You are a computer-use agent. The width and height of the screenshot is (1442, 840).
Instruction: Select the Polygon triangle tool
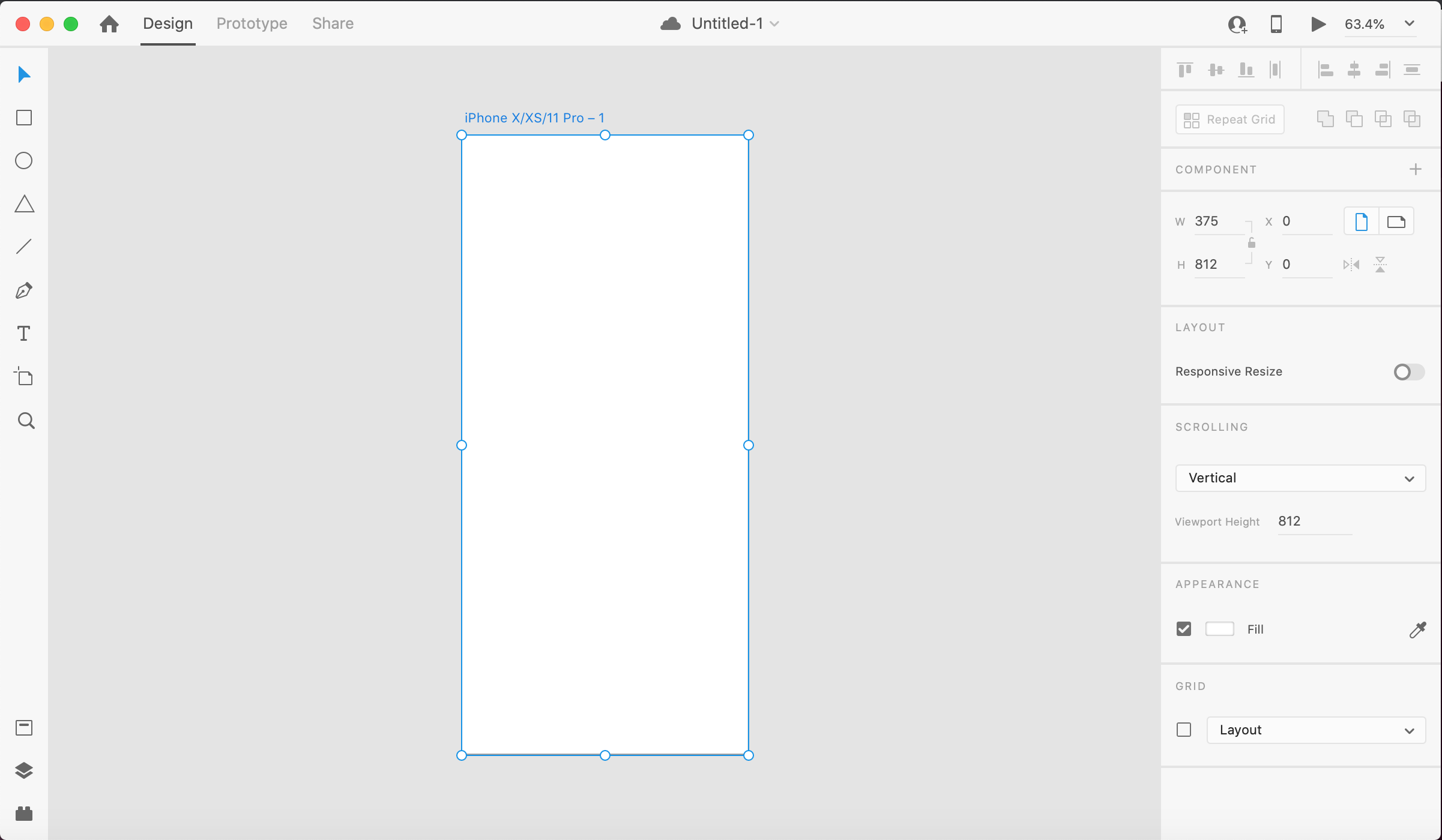[x=24, y=204]
